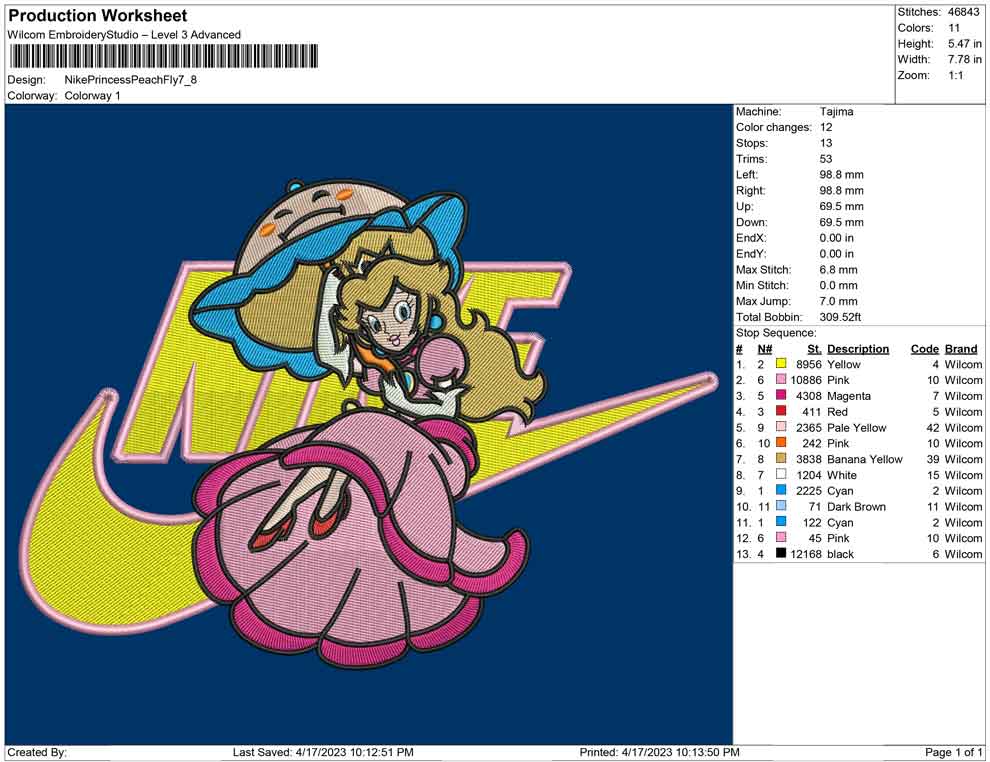Click the Machine value 'Tajima'
990x762 pixels.
pyautogui.click(x=837, y=111)
